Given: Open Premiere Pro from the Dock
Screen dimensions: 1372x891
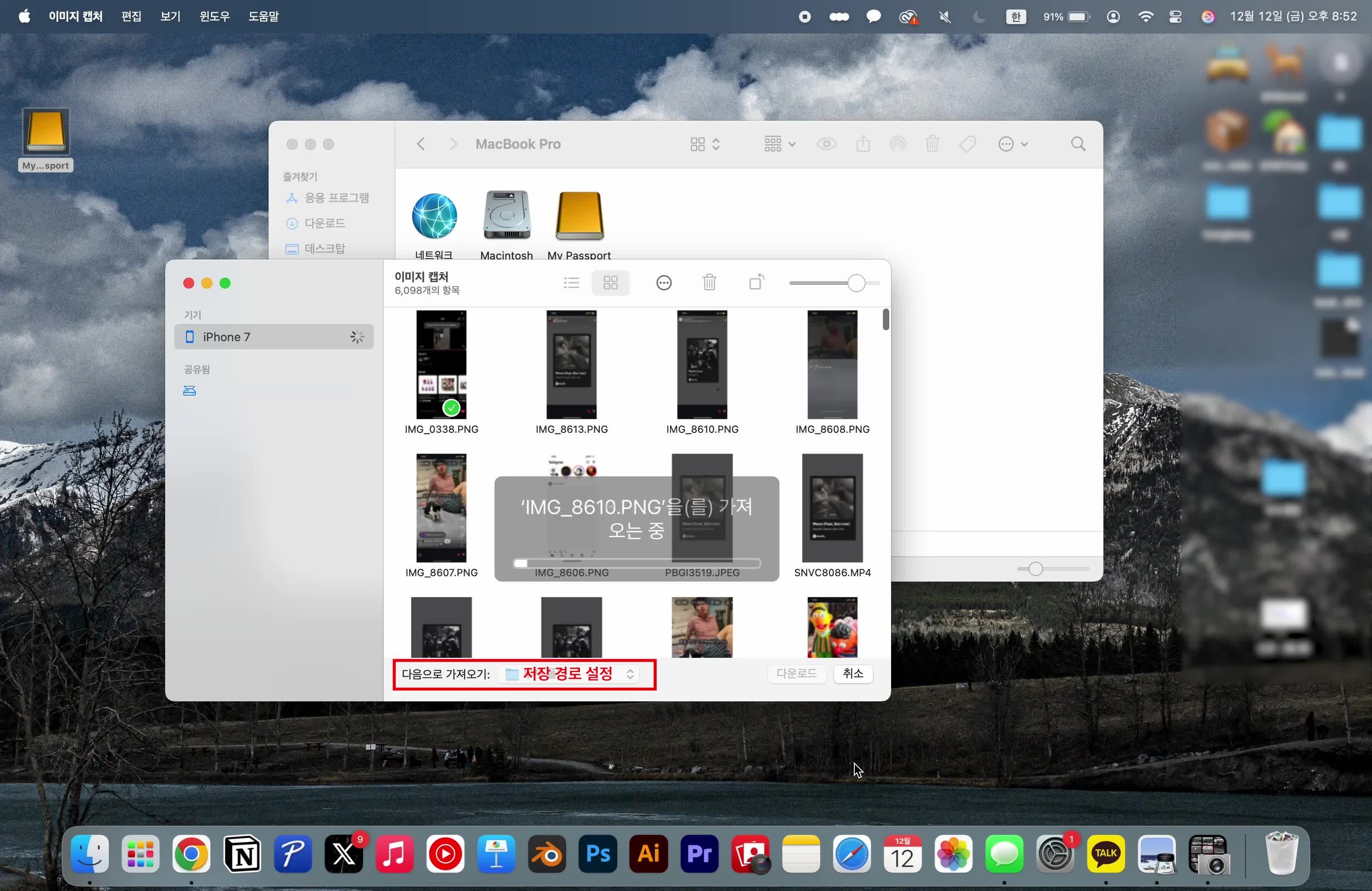Looking at the screenshot, I should pos(699,854).
